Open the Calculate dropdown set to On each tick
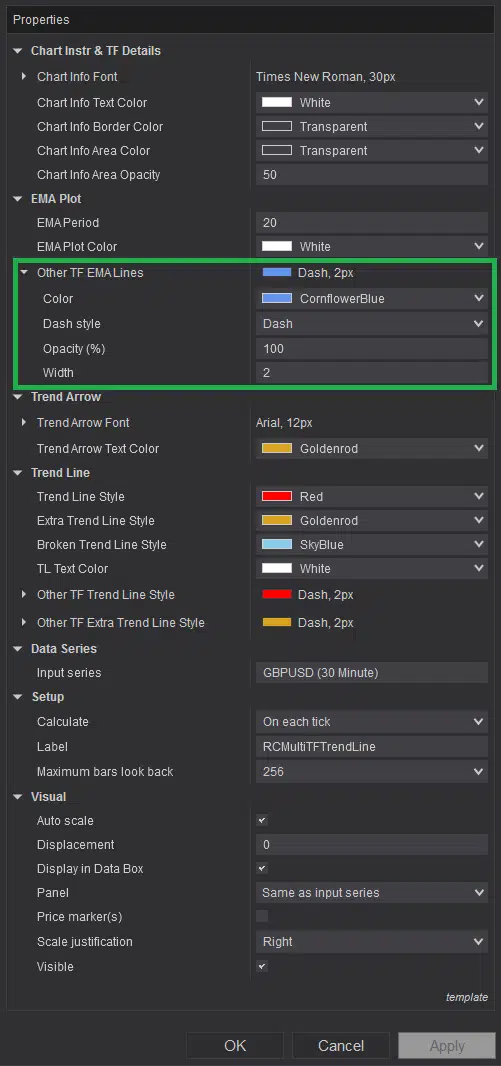This screenshot has height=1066, width=501. (x=372, y=721)
